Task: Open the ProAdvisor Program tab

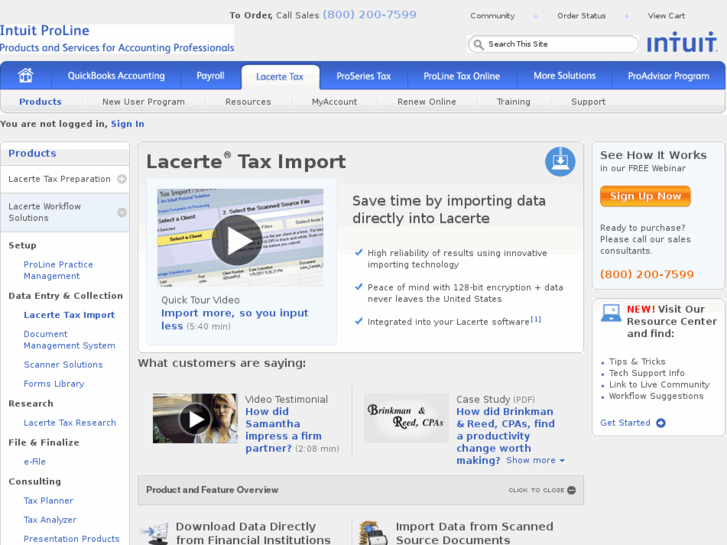Action: coord(668,76)
